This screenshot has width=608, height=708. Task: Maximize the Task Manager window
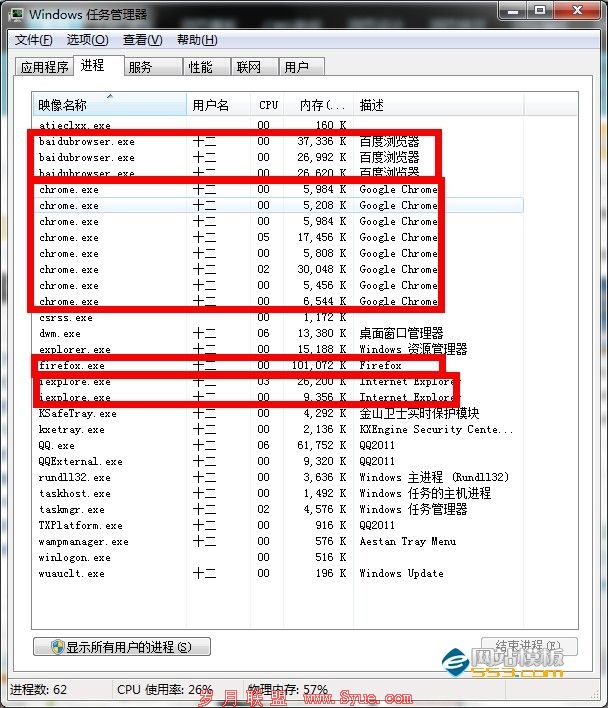click(540, 11)
